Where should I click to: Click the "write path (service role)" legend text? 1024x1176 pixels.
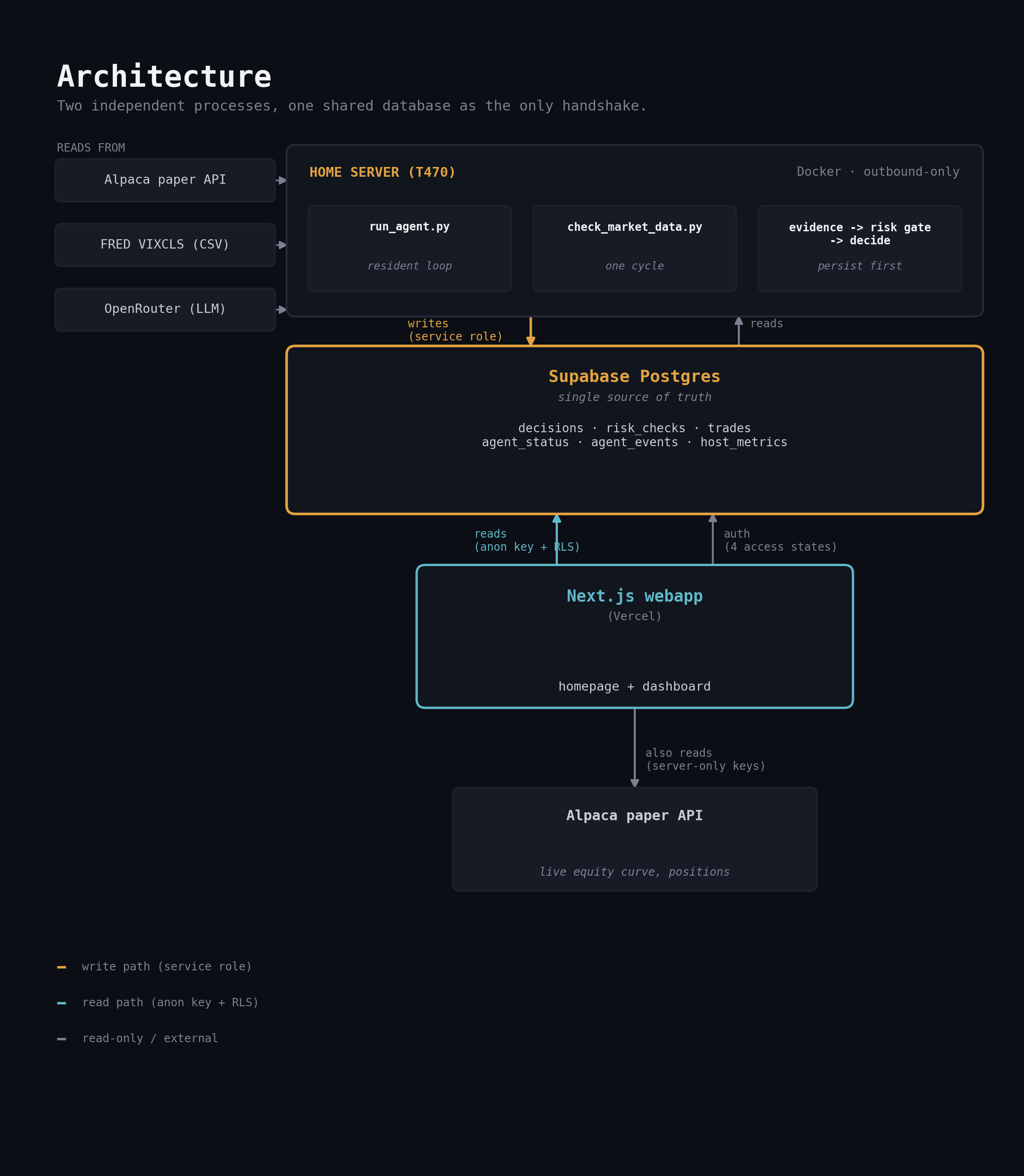click(x=167, y=967)
